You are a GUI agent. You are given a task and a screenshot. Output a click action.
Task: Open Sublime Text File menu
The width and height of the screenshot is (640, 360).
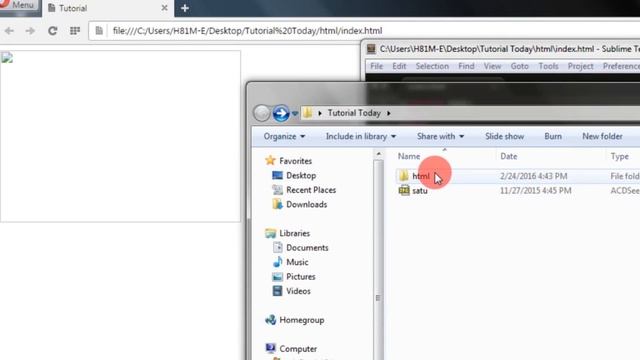[376, 66]
